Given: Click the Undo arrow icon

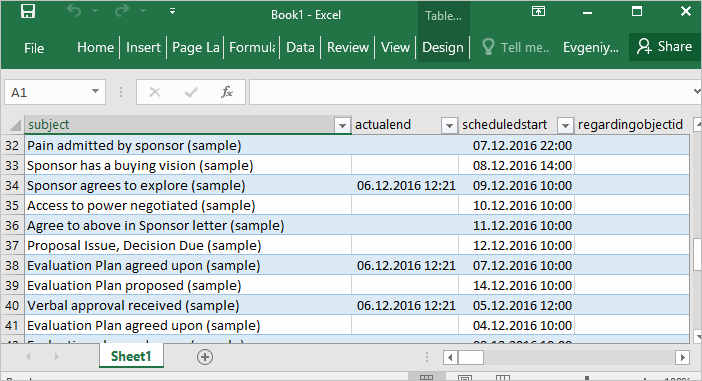Looking at the screenshot, I should (x=74, y=11).
